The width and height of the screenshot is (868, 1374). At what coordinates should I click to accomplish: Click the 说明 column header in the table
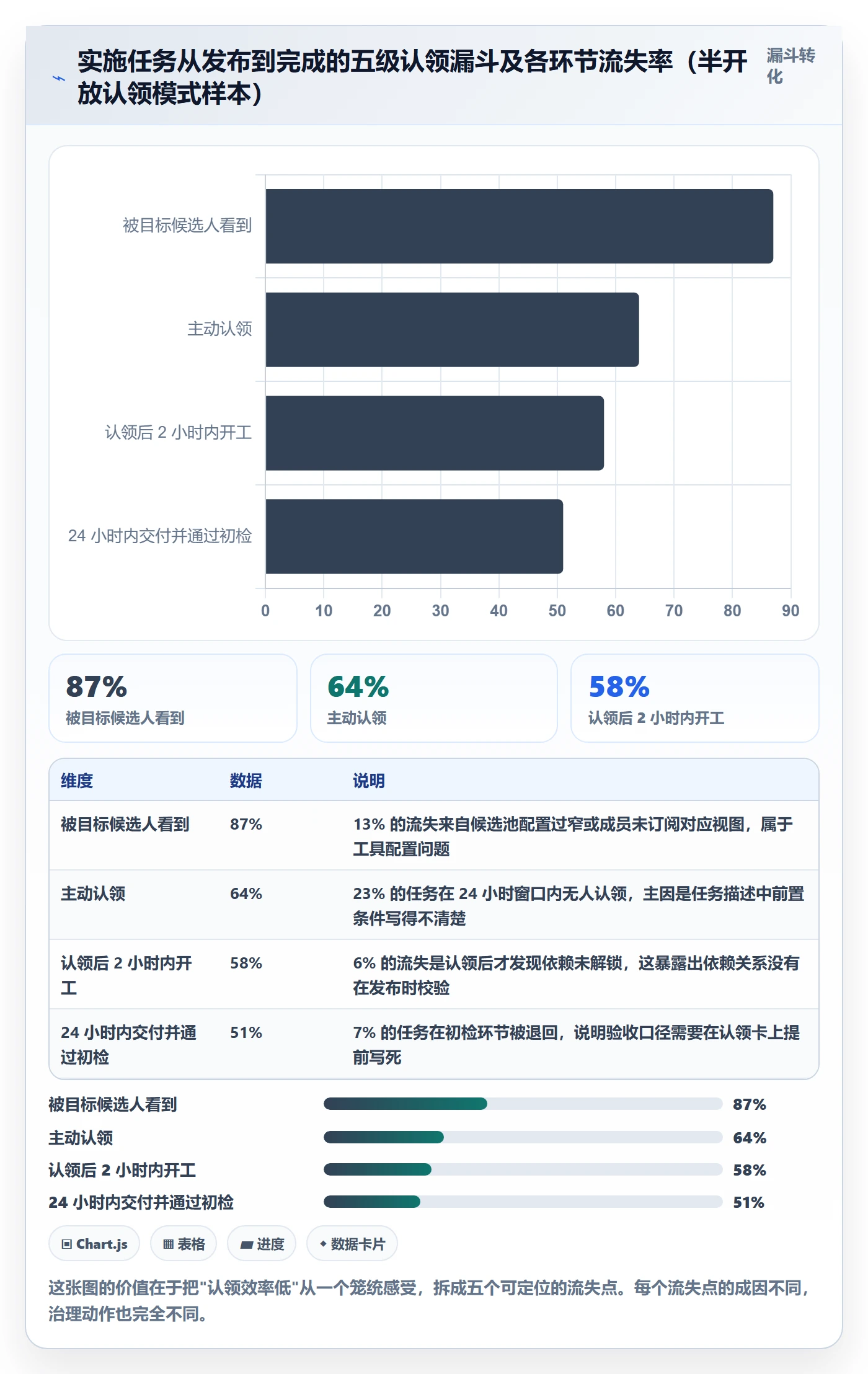coord(369,781)
